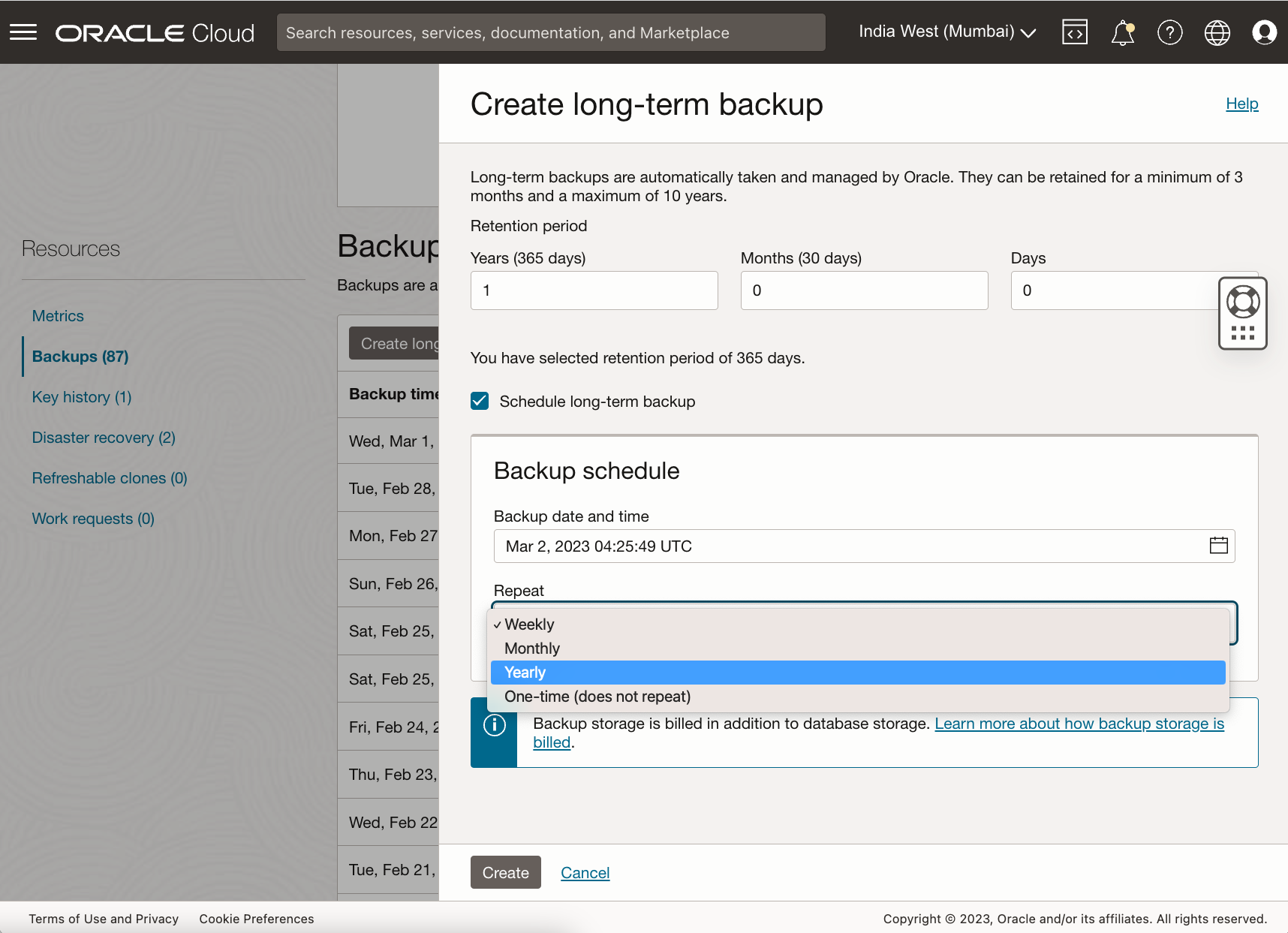Click the Create button
The width and height of the screenshot is (1288, 933).
tap(505, 872)
